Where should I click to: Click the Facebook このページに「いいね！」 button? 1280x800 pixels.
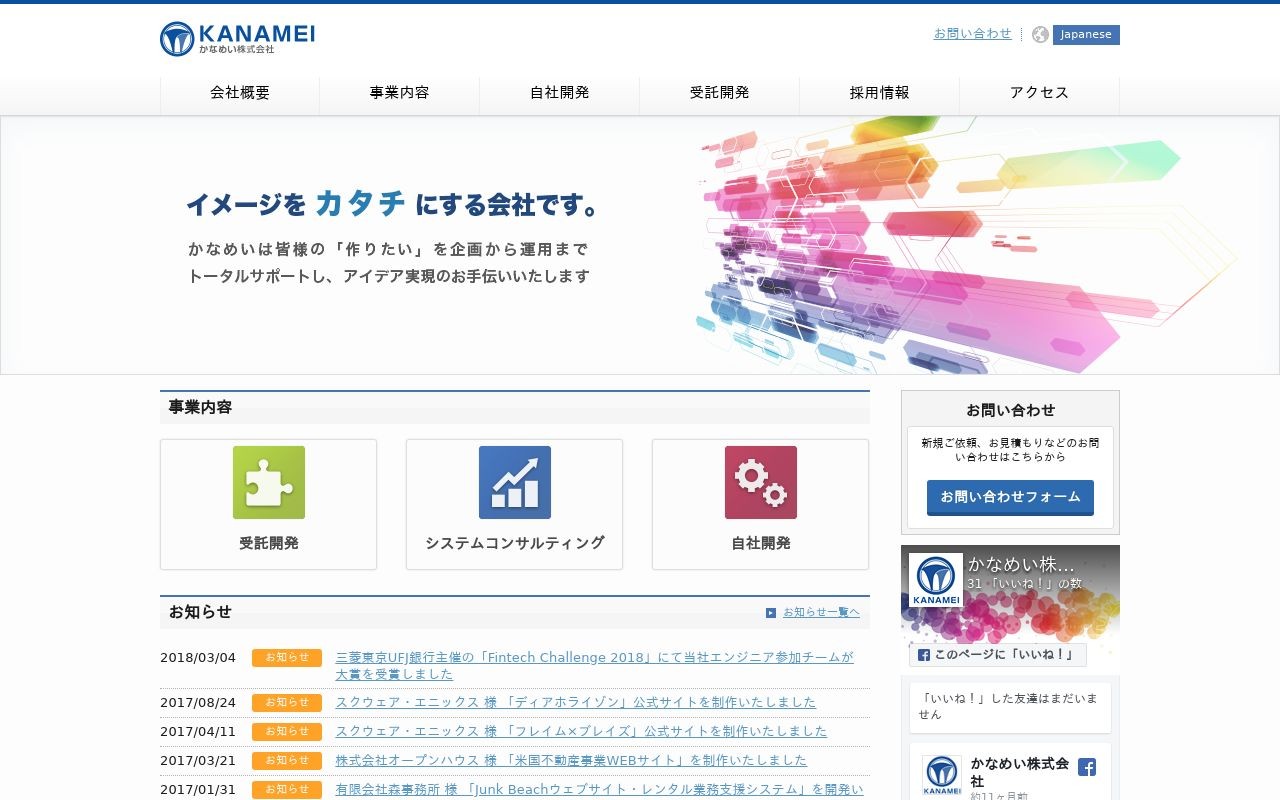click(x=998, y=655)
